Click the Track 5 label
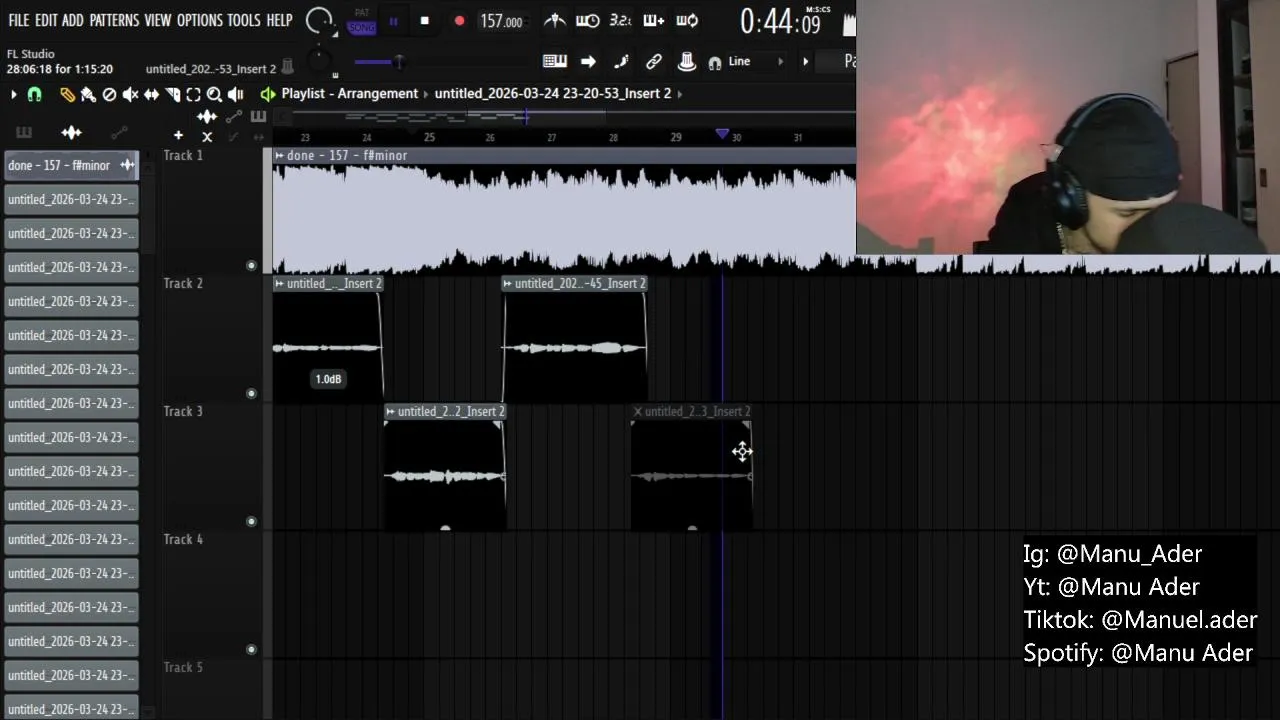Image resolution: width=1280 pixels, height=720 pixels. click(x=183, y=667)
